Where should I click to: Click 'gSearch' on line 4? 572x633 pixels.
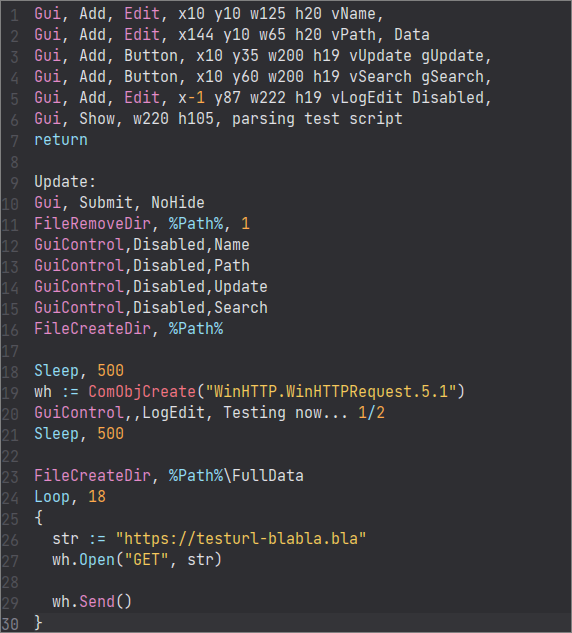[453, 77]
